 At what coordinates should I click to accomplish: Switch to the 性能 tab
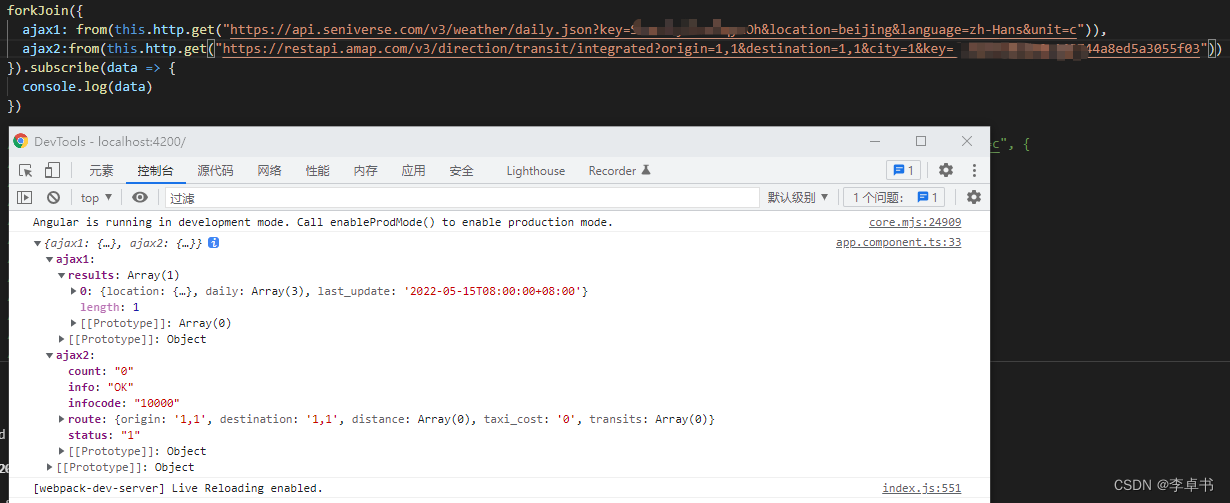point(317,171)
